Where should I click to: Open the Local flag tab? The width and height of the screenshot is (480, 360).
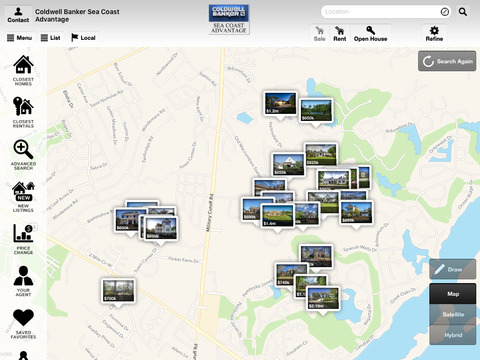point(83,38)
